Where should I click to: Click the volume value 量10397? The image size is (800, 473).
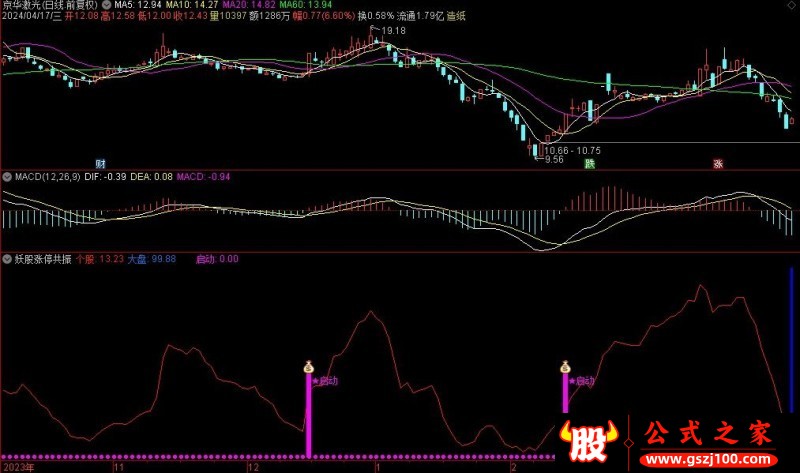click(229, 16)
